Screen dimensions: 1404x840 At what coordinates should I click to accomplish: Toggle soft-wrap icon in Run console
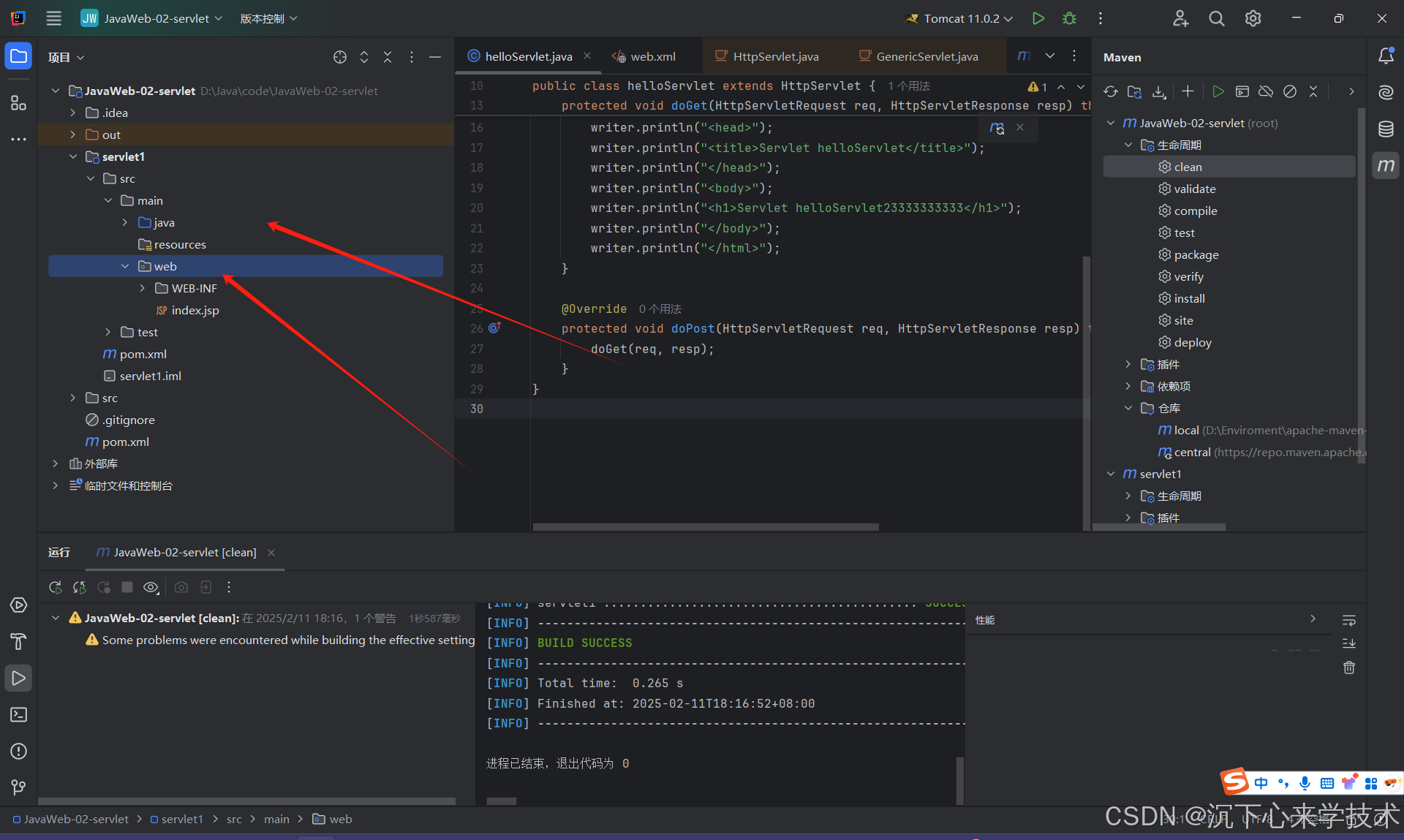(1349, 621)
